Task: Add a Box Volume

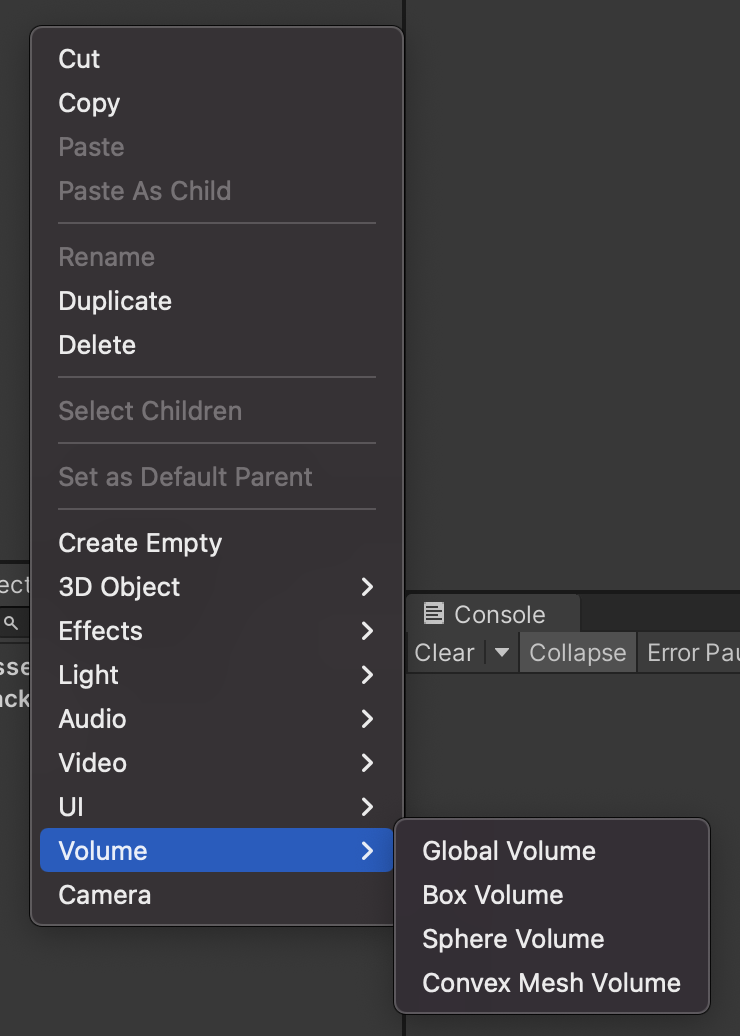Action: click(x=492, y=895)
